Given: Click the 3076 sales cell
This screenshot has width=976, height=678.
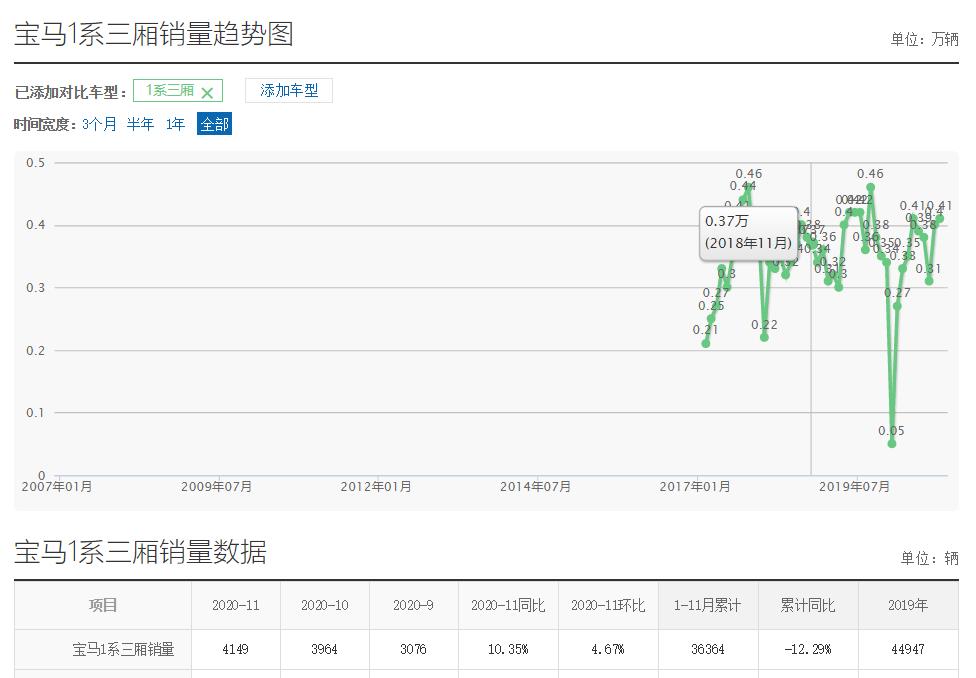Looking at the screenshot, I should (x=413, y=649).
